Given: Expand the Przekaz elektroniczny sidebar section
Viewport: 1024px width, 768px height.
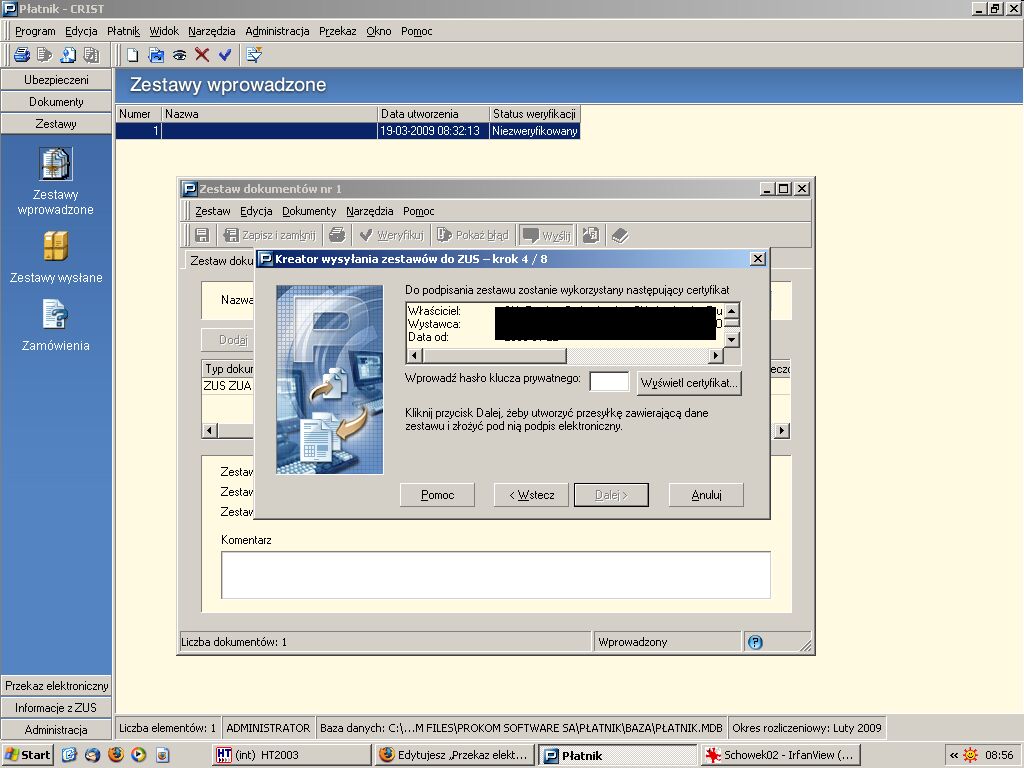Looking at the screenshot, I should tap(56, 686).
